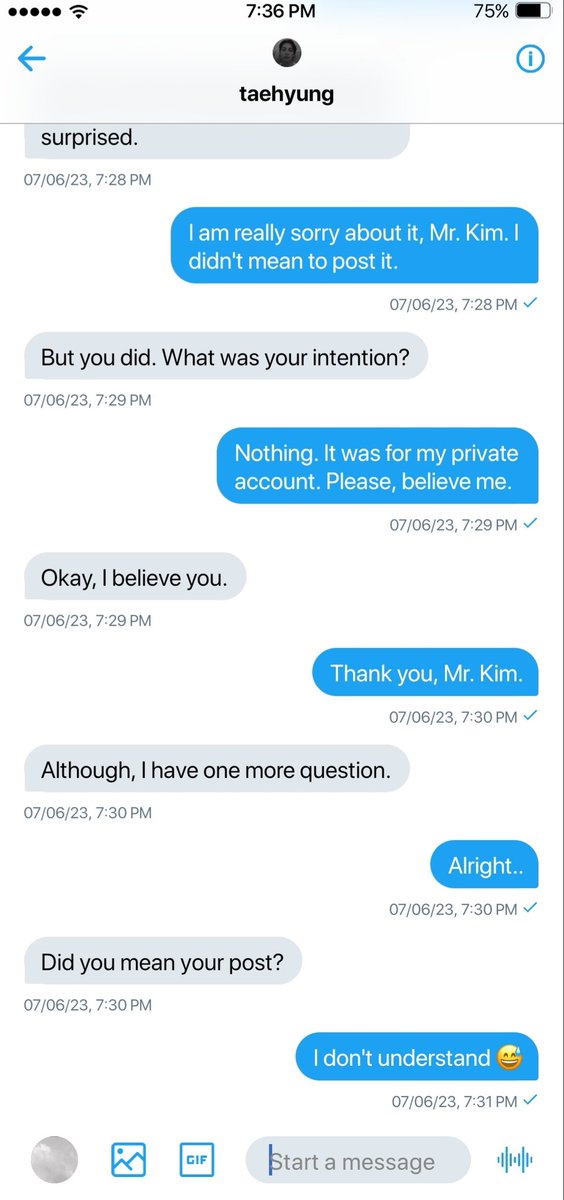Tap the voice message waveform icon
This screenshot has width=564, height=1200.
515,1160
